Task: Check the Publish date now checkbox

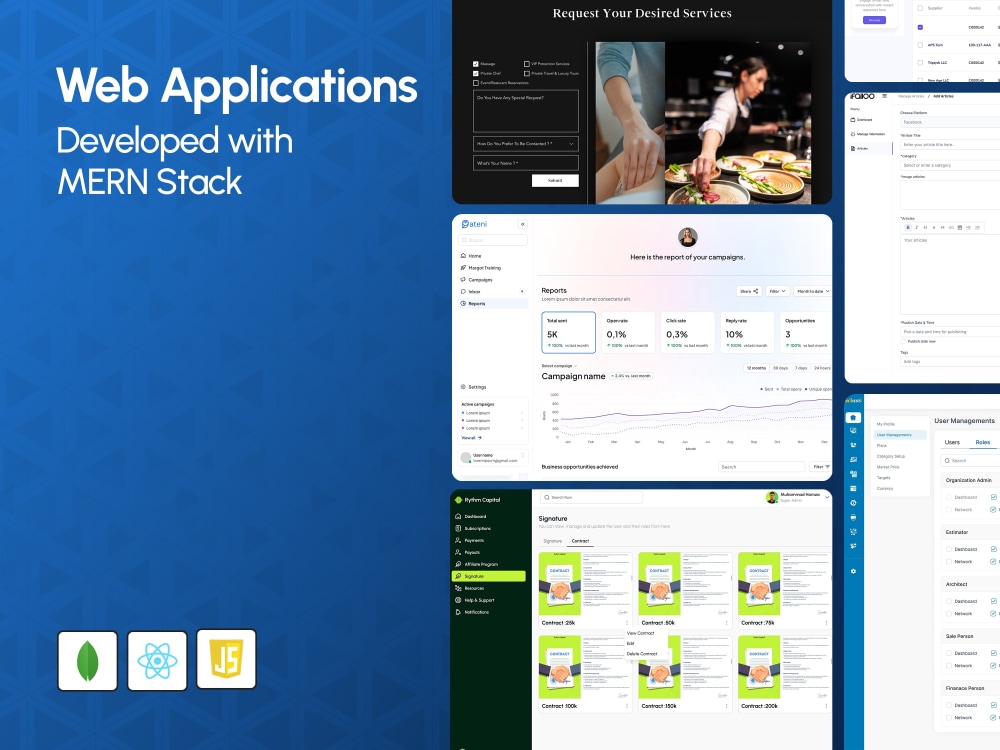Action: tap(903, 341)
